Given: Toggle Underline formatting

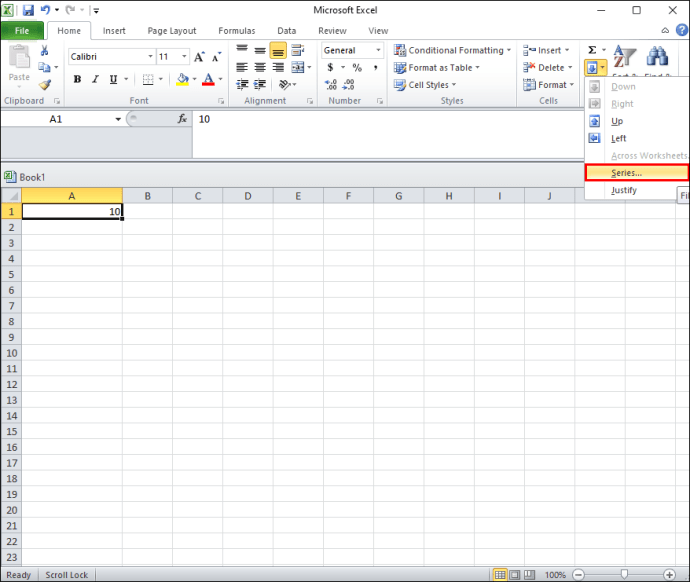Looking at the screenshot, I should tap(113, 80).
